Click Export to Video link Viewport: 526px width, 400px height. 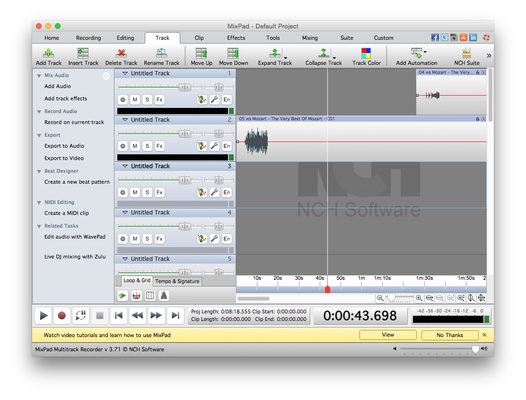pyautogui.click(x=64, y=158)
